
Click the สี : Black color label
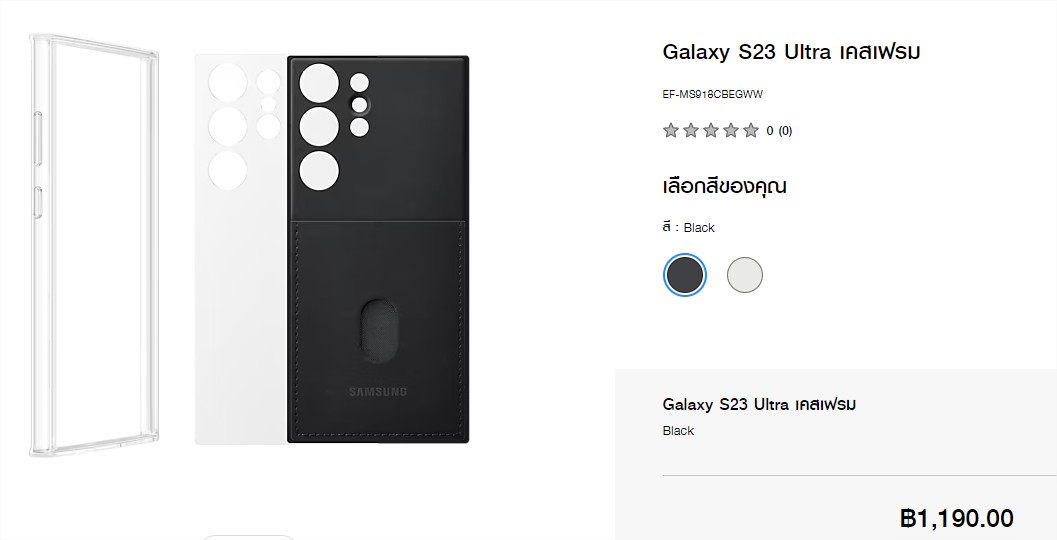(x=688, y=227)
